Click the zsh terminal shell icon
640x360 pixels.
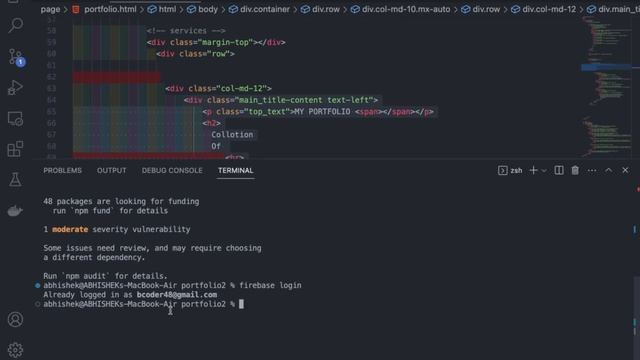502,171
